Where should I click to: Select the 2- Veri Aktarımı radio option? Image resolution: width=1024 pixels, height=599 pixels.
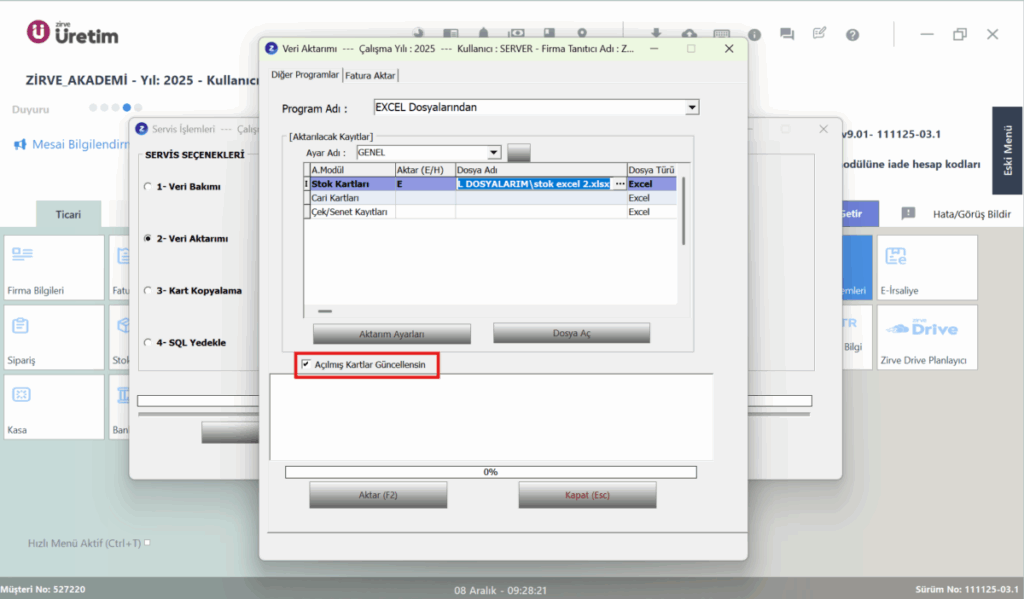click(x=148, y=238)
